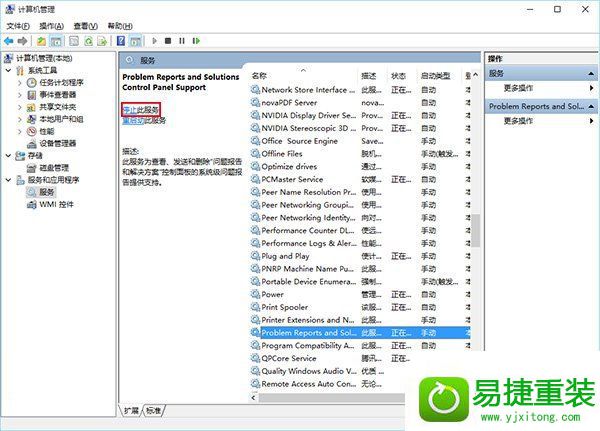Viewport: 600px width, 431px height.
Task: Click vertical scrollbar thumb in services list
Action: (475, 230)
